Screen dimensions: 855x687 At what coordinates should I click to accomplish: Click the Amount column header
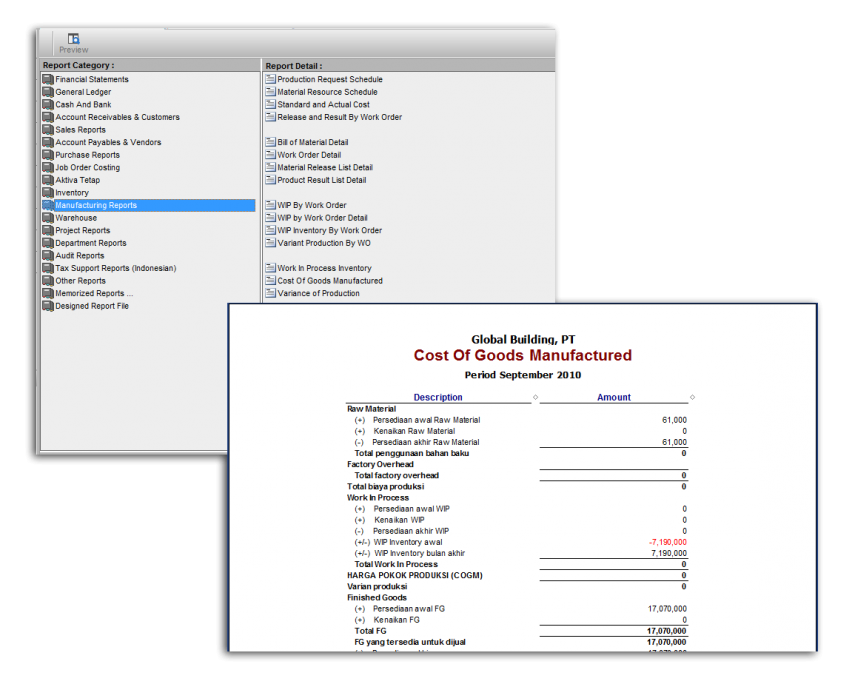point(614,397)
